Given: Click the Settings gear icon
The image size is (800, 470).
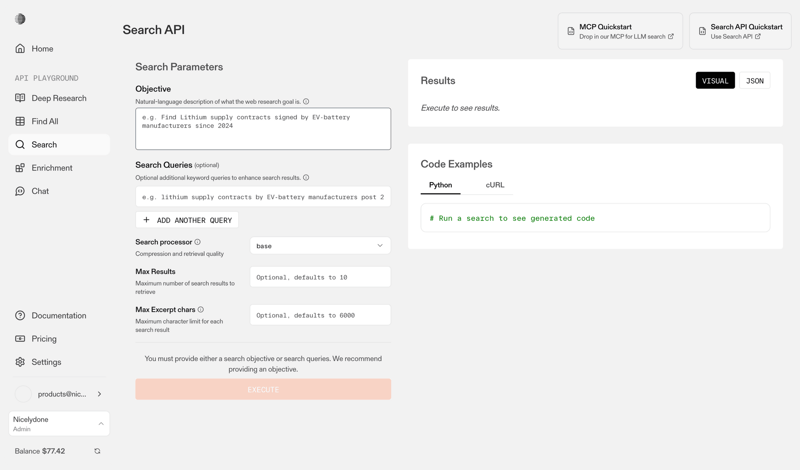Looking at the screenshot, I should (x=20, y=362).
